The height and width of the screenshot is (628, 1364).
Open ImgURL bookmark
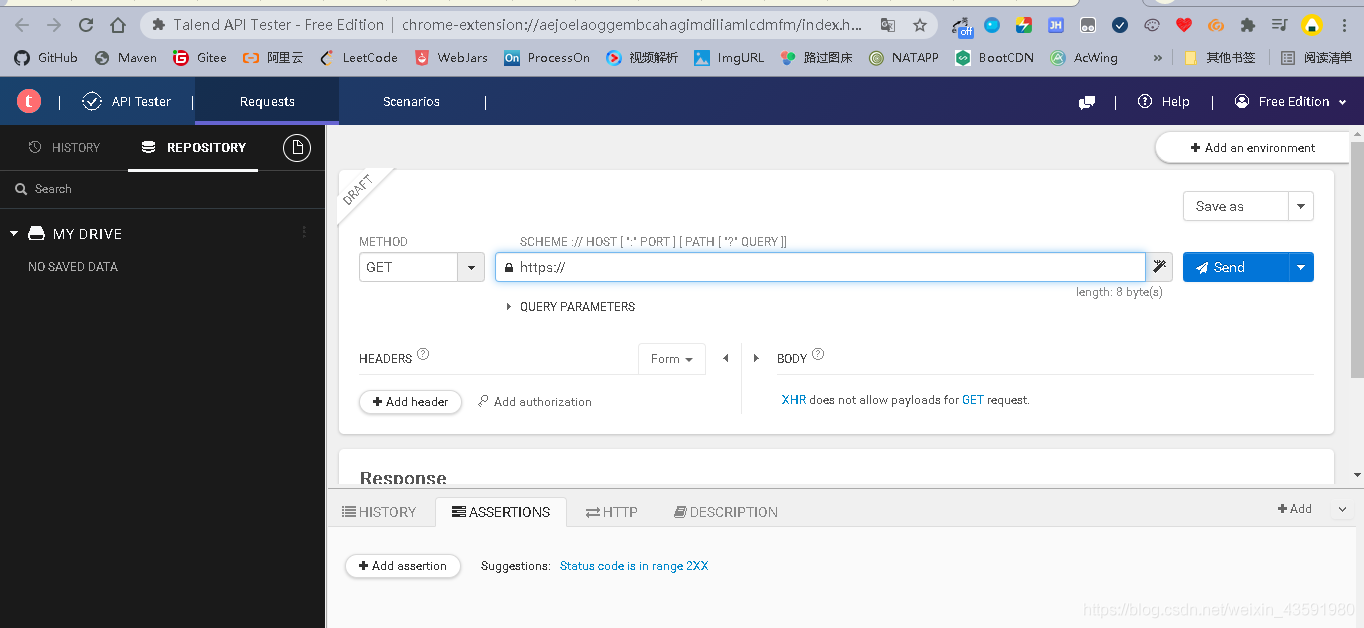tap(729, 58)
